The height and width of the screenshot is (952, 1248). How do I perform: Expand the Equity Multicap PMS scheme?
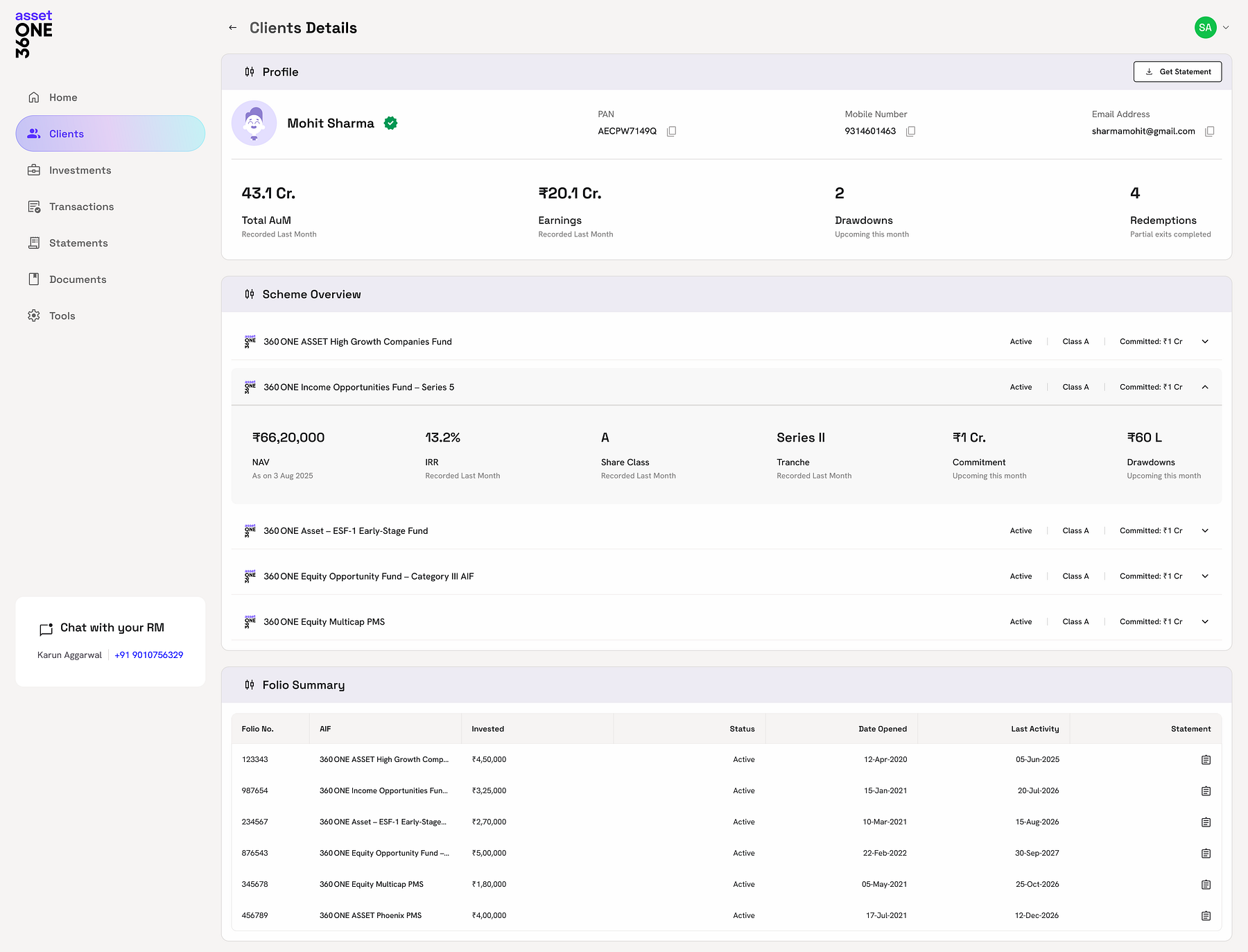(x=1205, y=622)
